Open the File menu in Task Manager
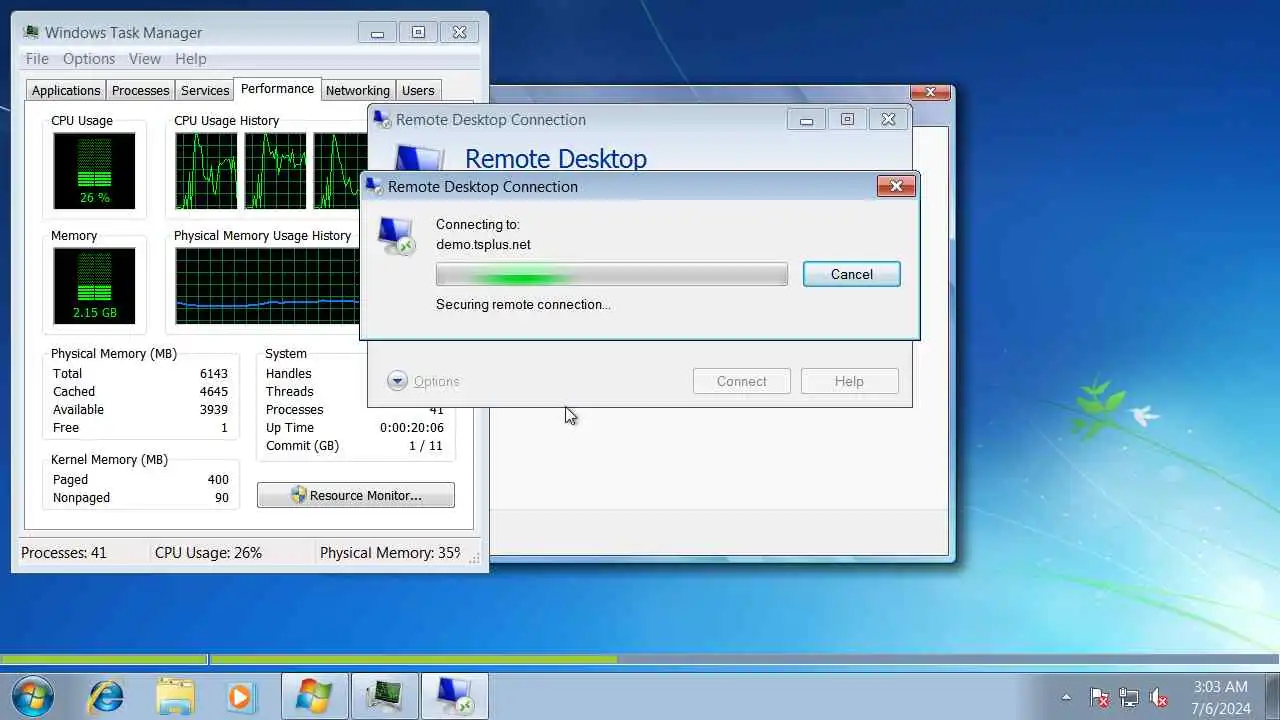 tap(37, 59)
